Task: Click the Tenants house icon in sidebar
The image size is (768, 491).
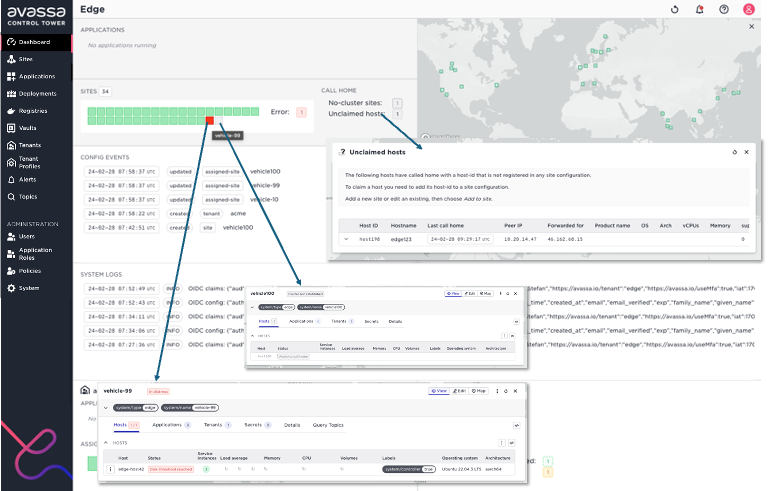Action: tap(11, 146)
